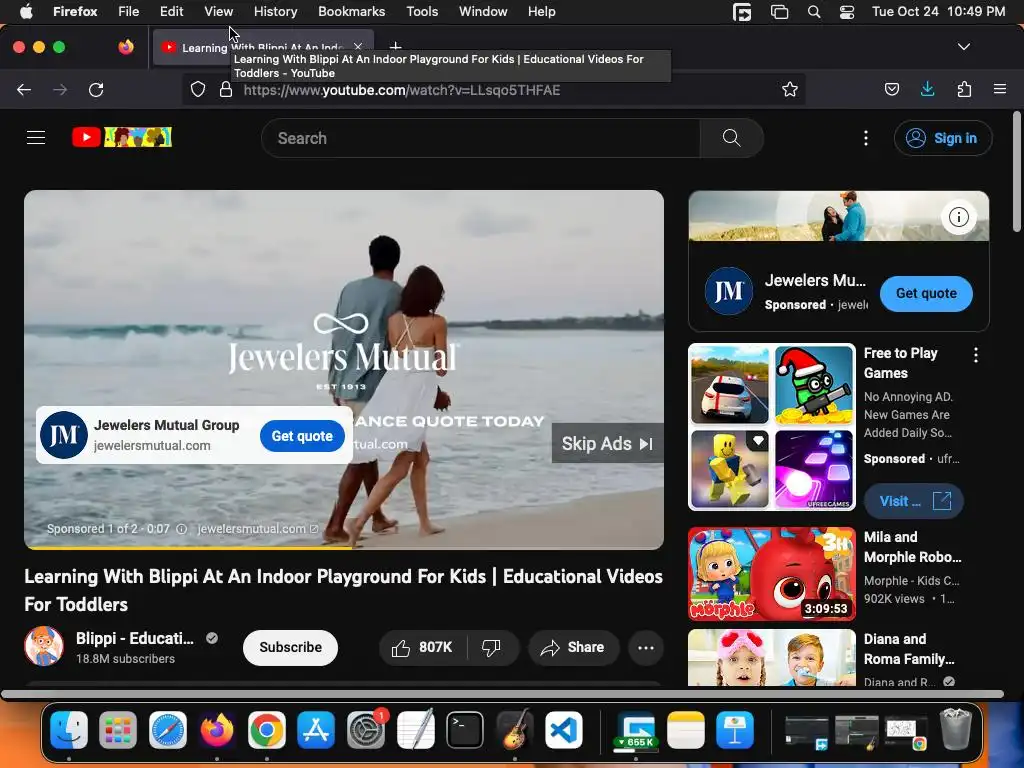
Task: Dislike the video with thumbs down
Action: pos(491,647)
